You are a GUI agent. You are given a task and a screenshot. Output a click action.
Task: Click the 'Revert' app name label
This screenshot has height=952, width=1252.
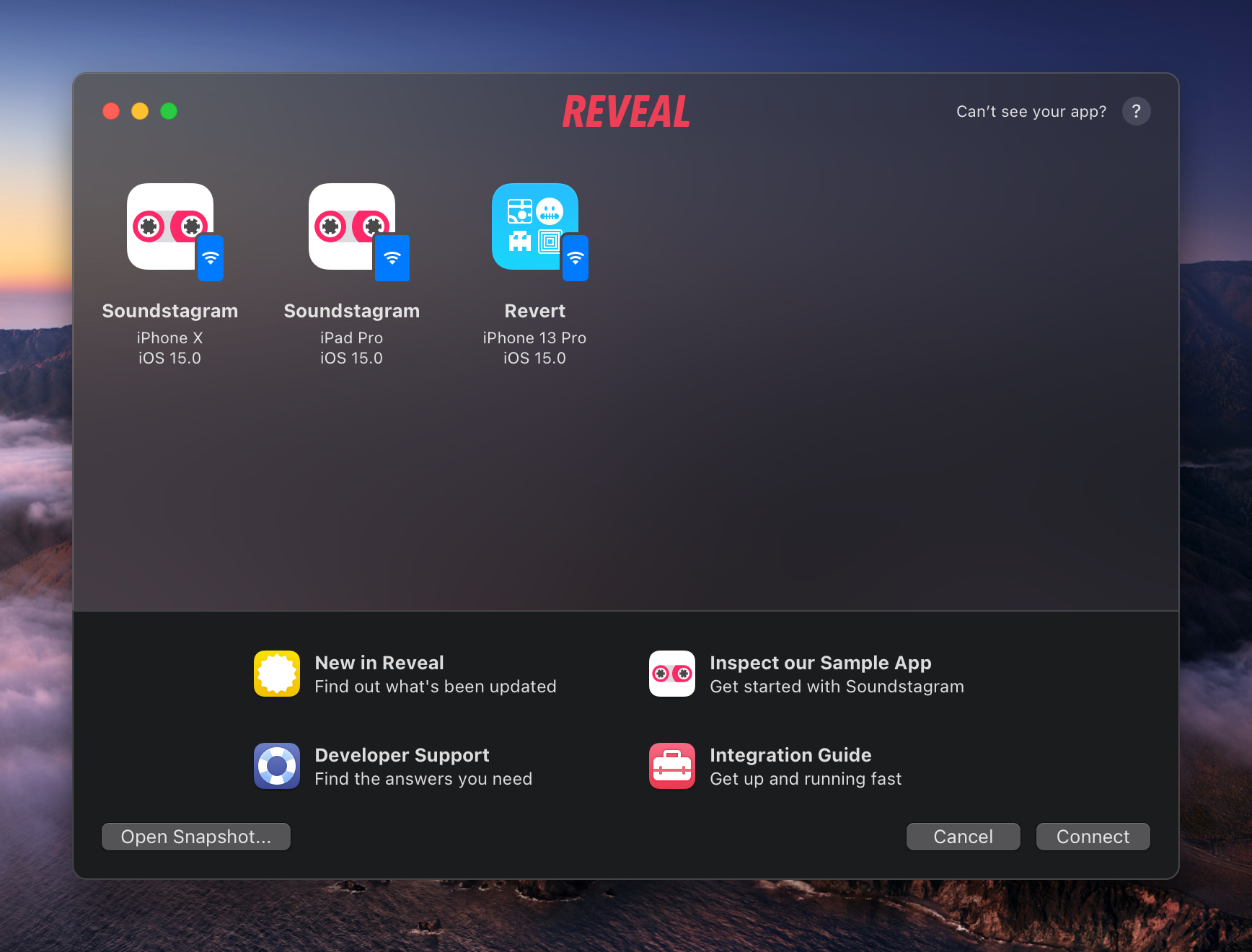[x=535, y=311]
